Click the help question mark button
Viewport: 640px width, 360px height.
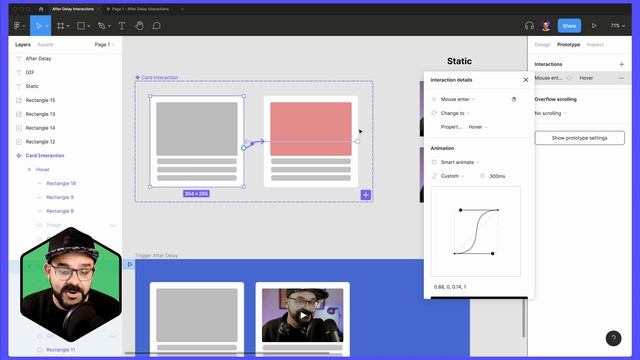[613, 338]
